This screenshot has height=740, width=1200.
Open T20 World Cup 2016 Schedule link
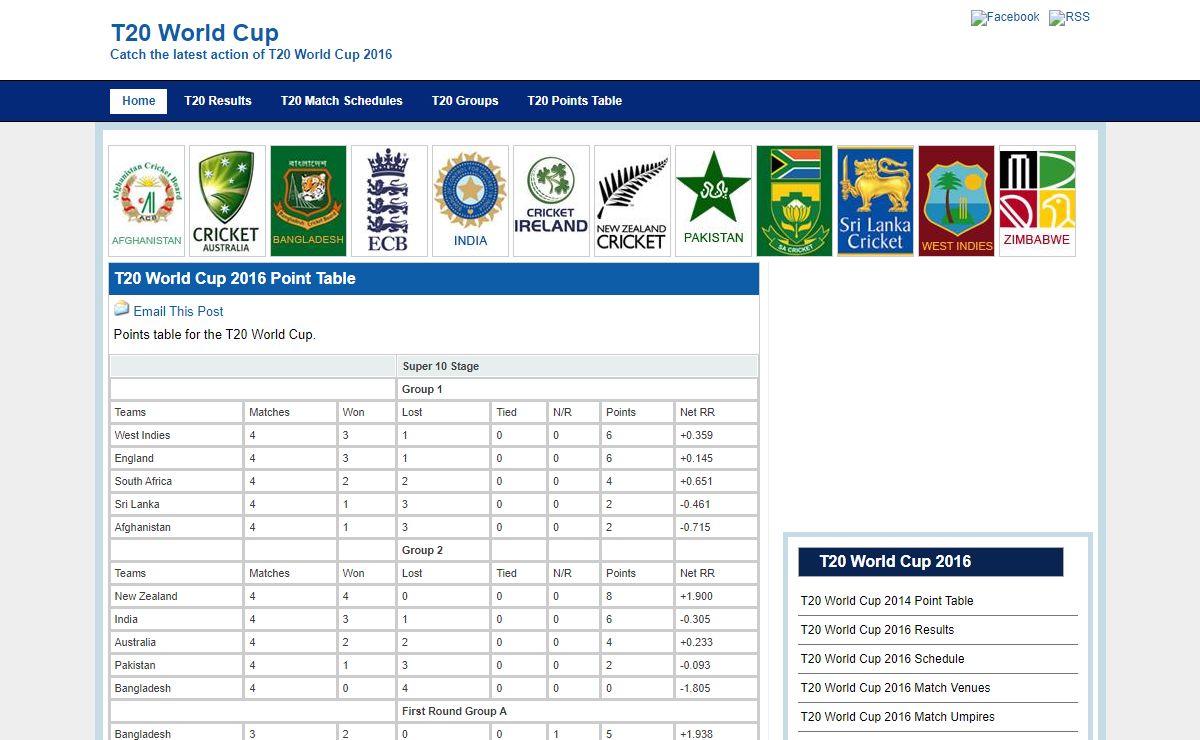point(882,659)
